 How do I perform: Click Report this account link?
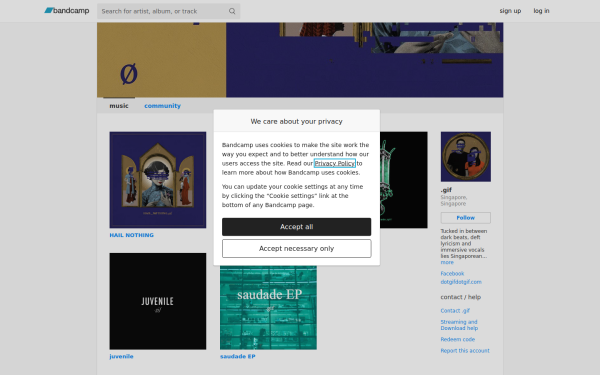pos(465,351)
